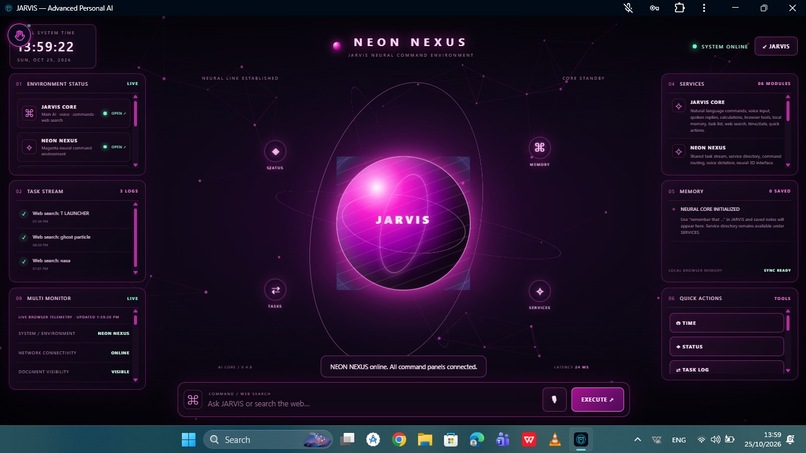The width and height of the screenshot is (806, 453).
Task: Open the Windows Start menu
Action: coord(189,440)
